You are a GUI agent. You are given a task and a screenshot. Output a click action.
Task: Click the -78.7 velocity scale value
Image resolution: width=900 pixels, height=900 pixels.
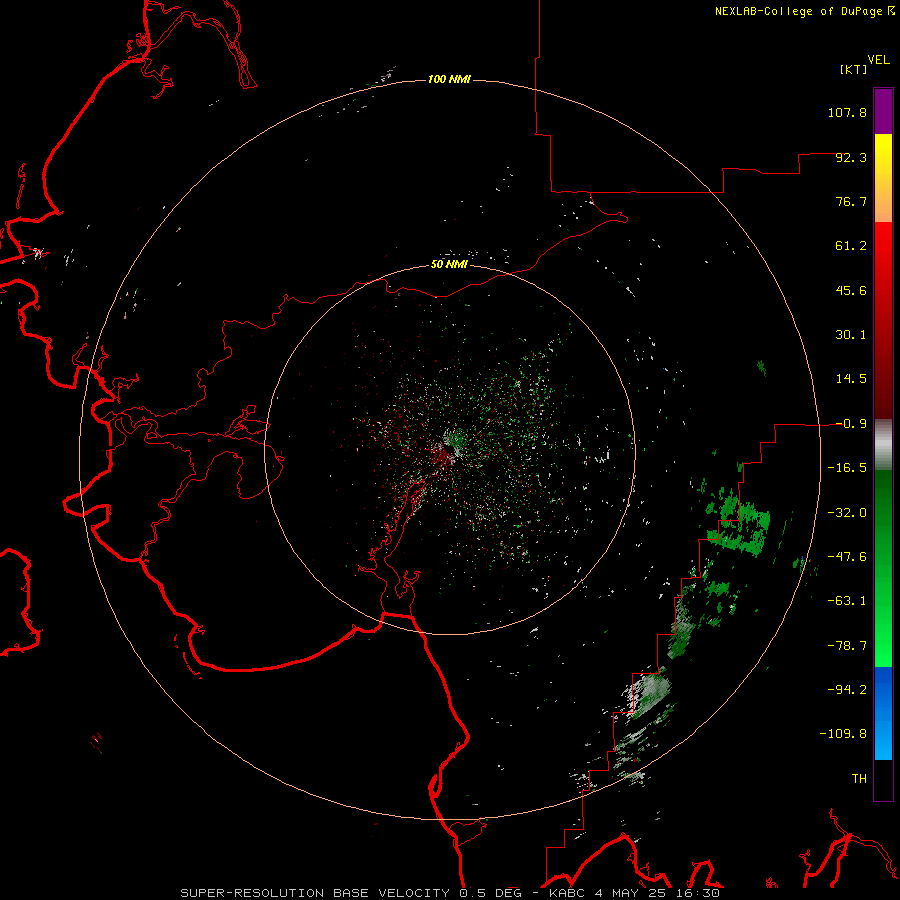tap(847, 646)
